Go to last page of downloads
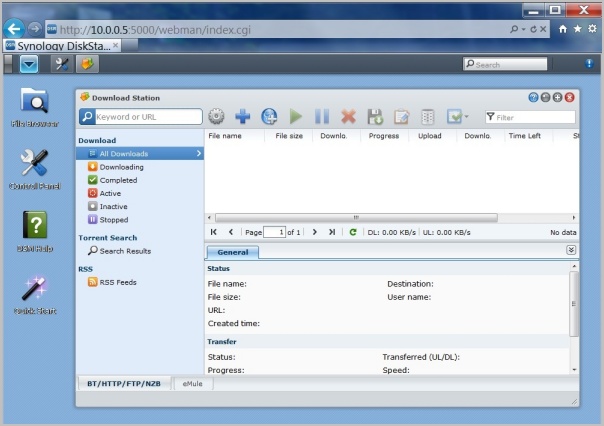The image size is (604, 426). [x=332, y=232]
